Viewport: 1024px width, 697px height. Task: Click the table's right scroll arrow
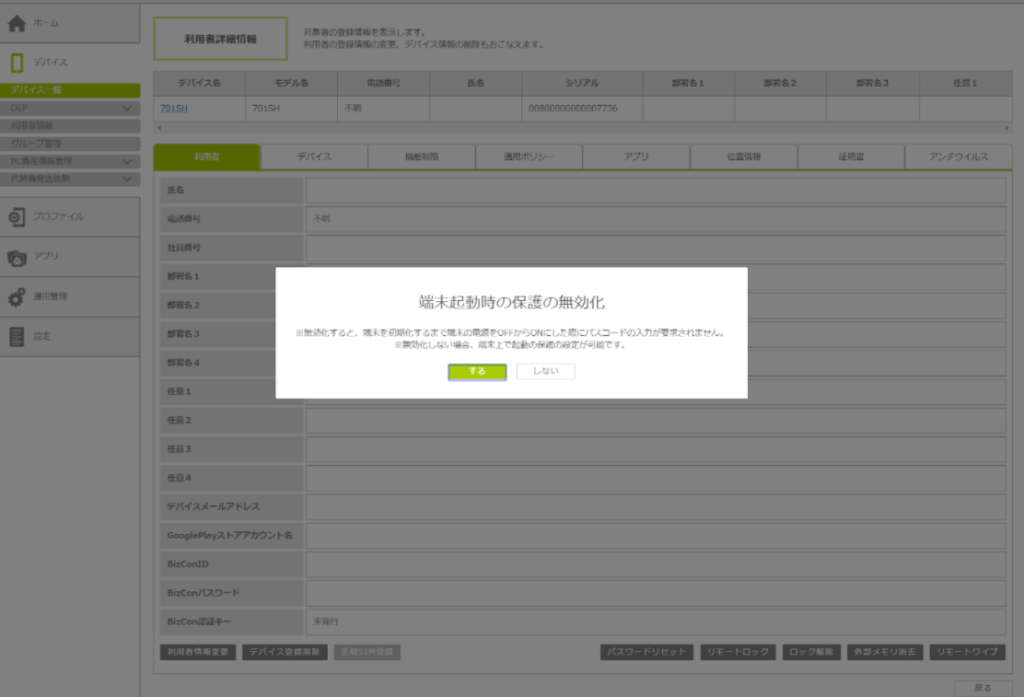[x=1006, y=128]
